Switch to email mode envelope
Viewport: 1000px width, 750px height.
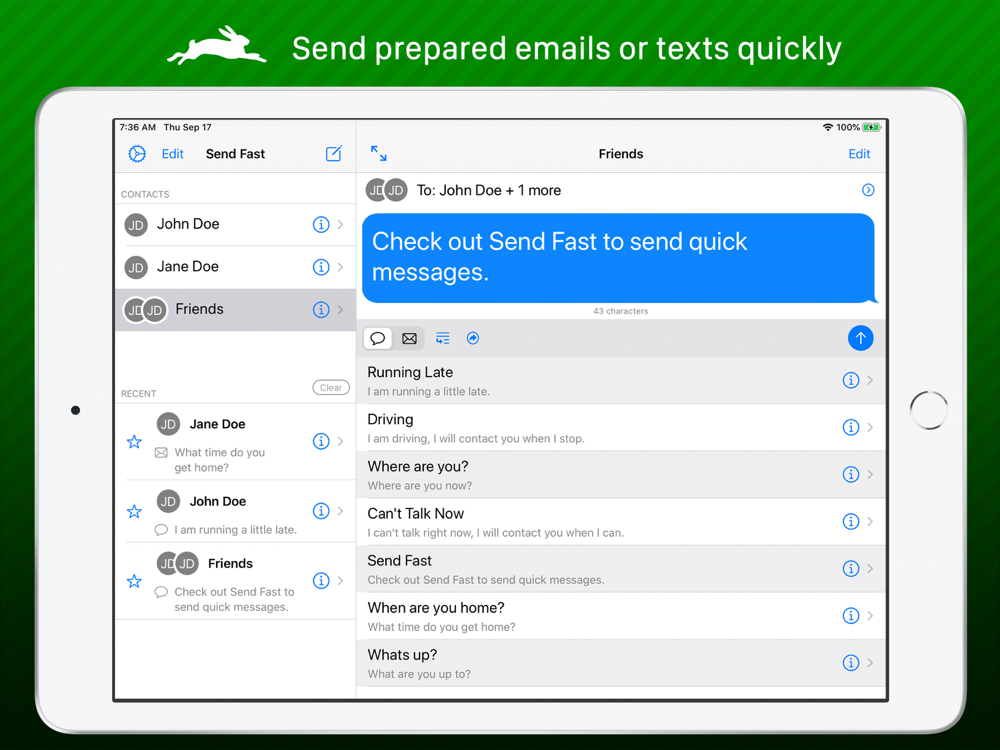click(x=409, y=338)
